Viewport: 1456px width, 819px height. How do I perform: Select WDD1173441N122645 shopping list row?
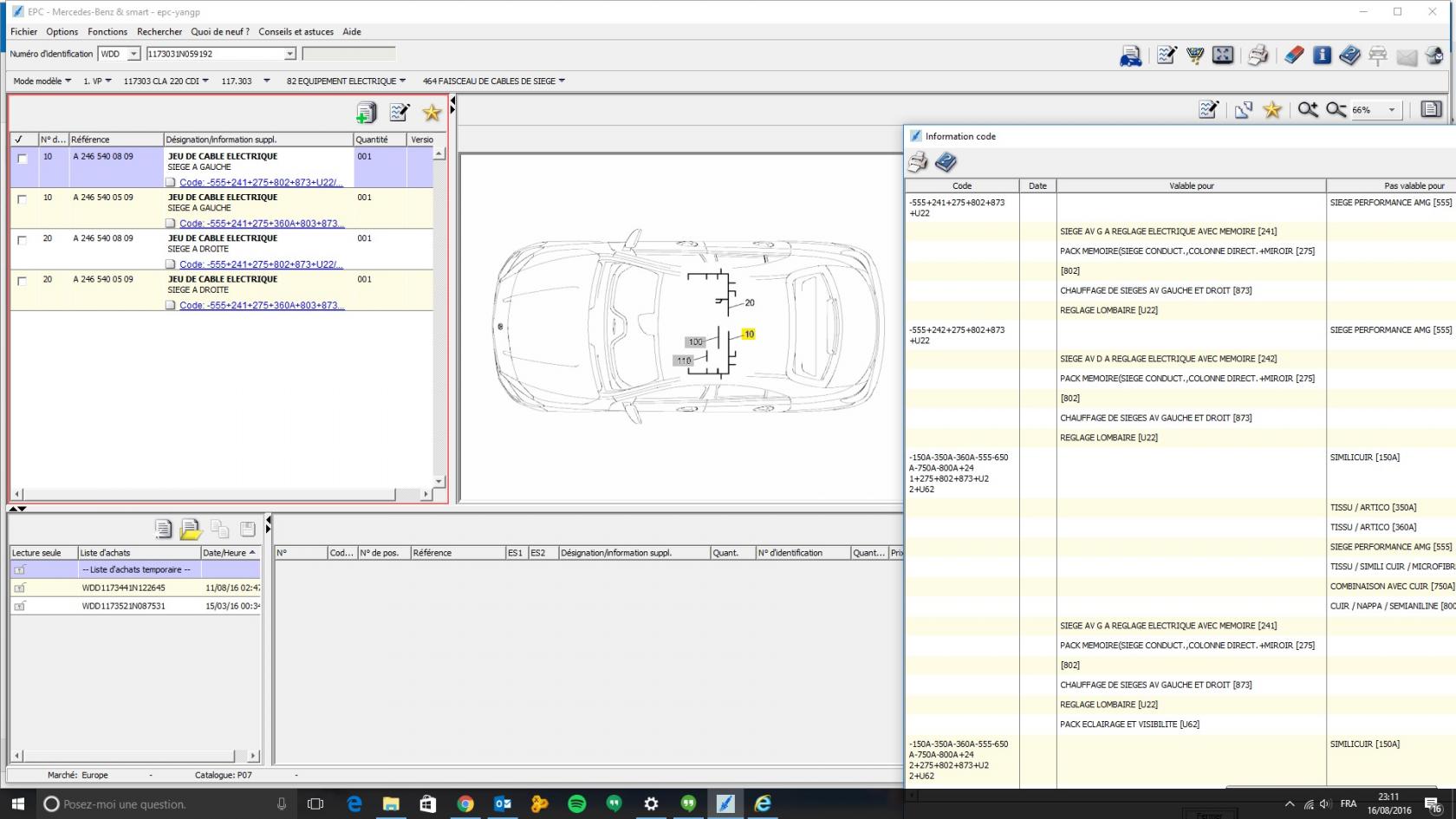(x=135, y=588)
